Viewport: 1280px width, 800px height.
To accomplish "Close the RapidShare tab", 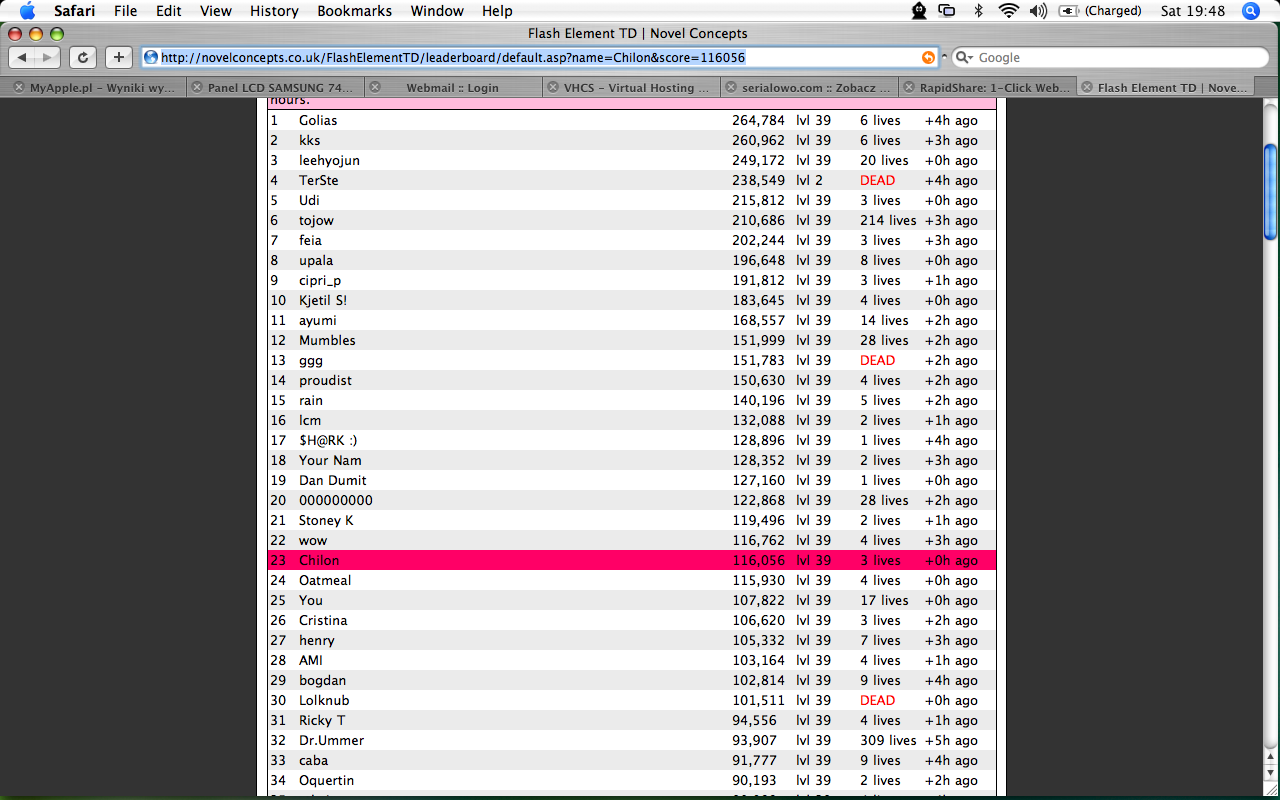I will tap(909, 87).
